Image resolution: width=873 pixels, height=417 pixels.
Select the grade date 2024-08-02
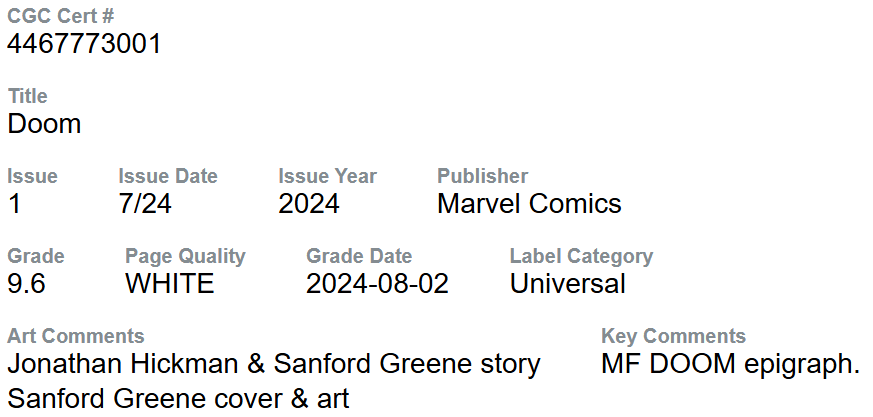coord(377,284)
